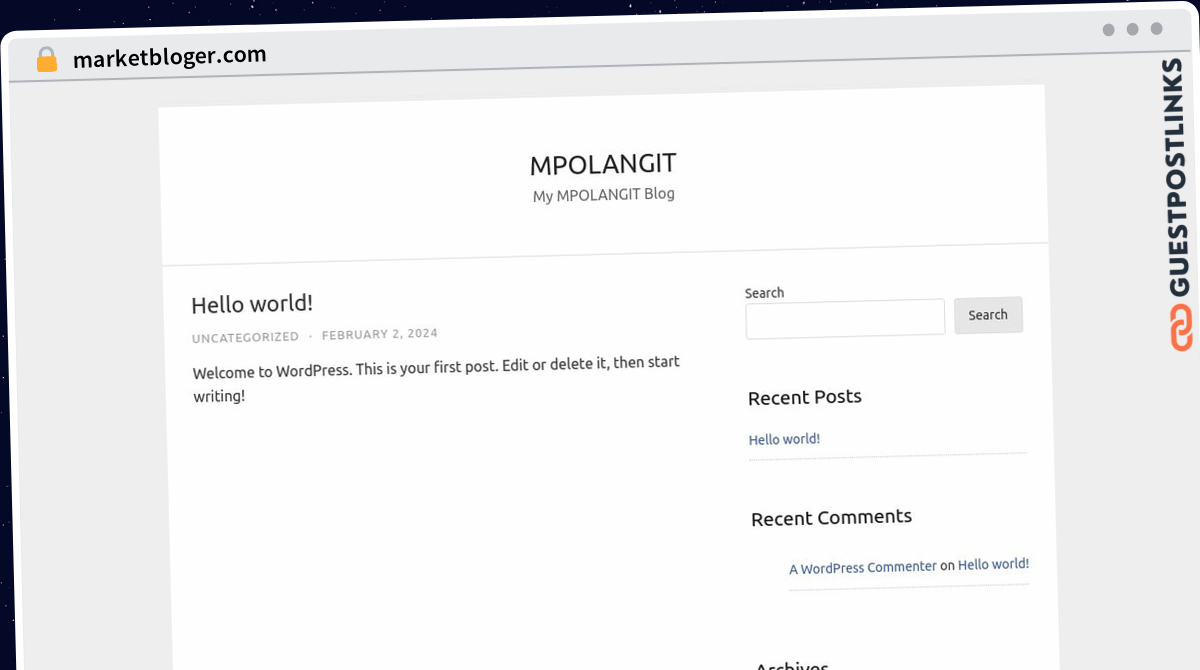This screenshot has width=1200, height=670.
Task: Click the marketbloger.com address text
Action: 170,57
